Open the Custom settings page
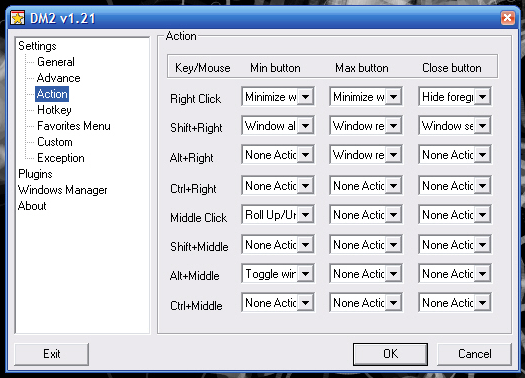Screen dimensions: 525x378 point(55,142)
